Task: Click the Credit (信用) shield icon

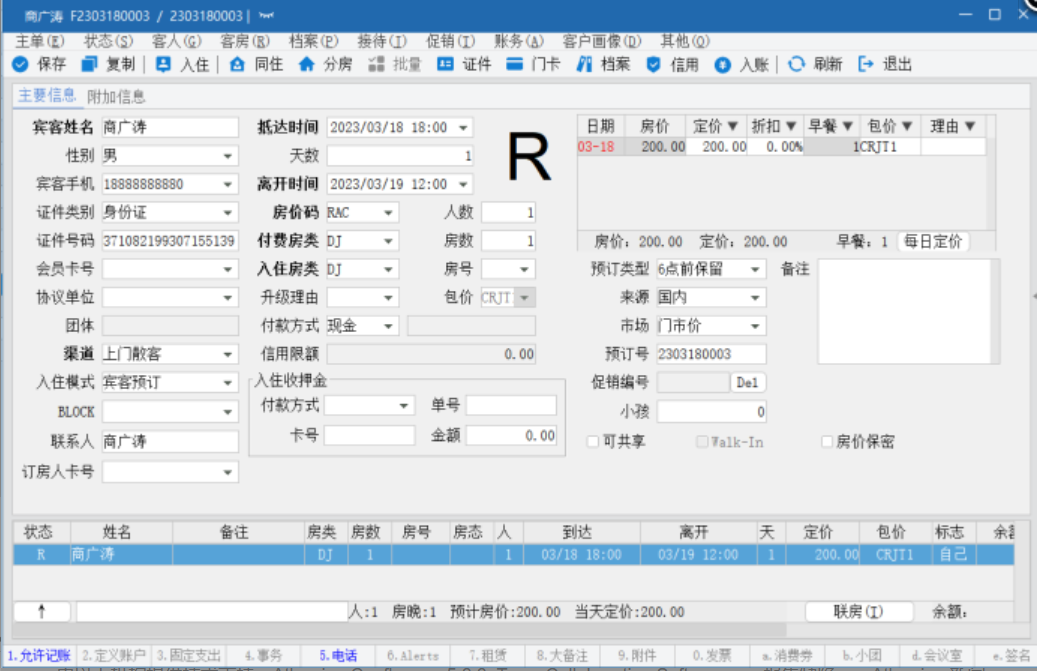Action: [653, 64]
